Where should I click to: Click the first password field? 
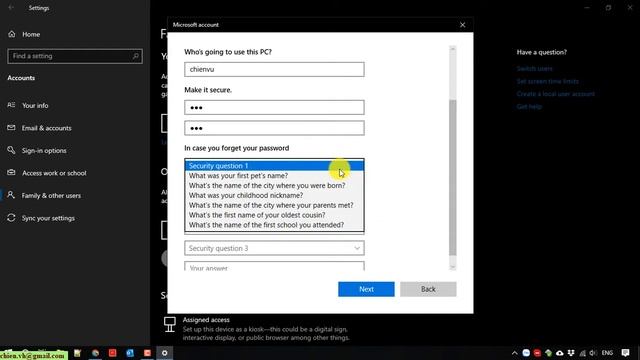(x=274, y=107)
